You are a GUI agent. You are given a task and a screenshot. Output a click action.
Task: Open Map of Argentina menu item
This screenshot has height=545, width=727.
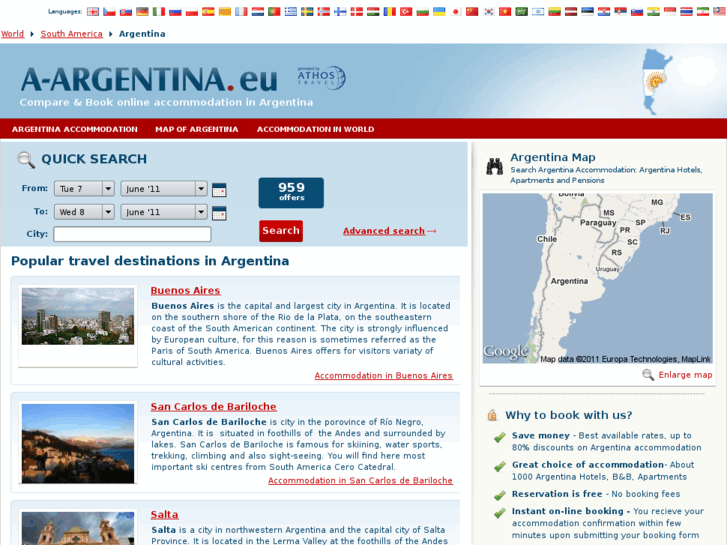pos(197,129)
